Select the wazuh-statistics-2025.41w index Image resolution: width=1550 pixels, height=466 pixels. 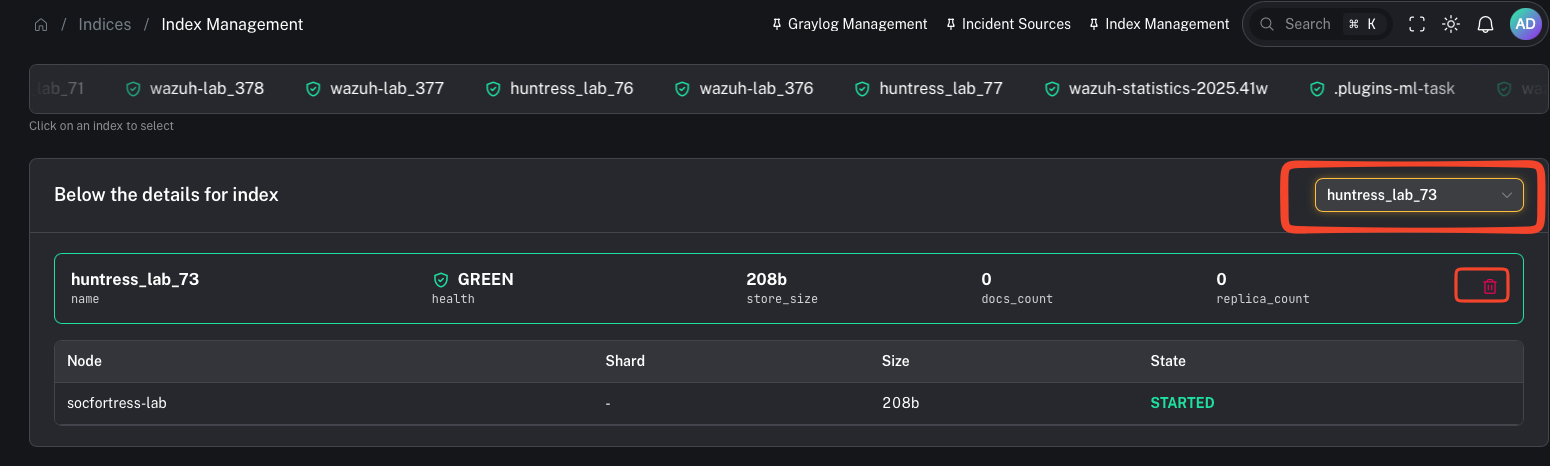click(1155, 89)
